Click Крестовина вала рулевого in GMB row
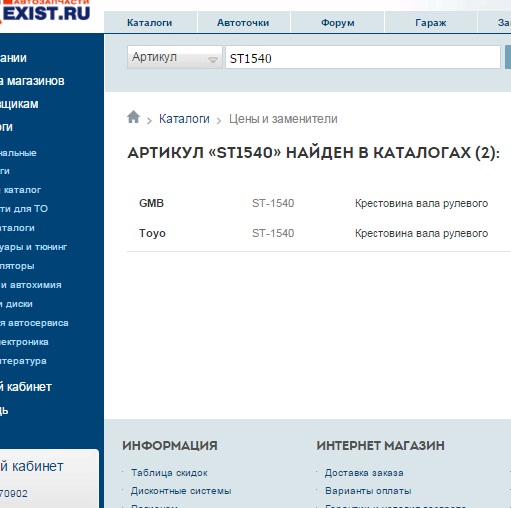This screenshot has height=508, width=511. (x=421, y=203)
